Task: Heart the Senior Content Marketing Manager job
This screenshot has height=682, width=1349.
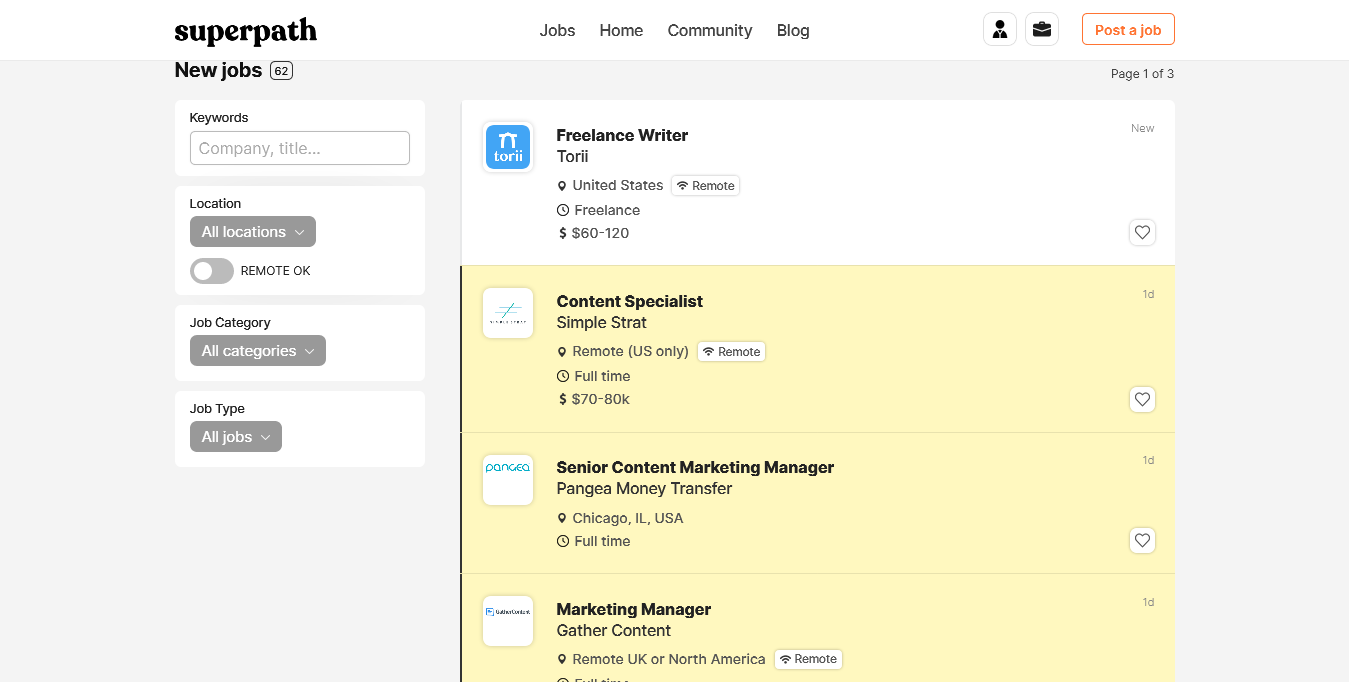Action: coord(1142,541)
